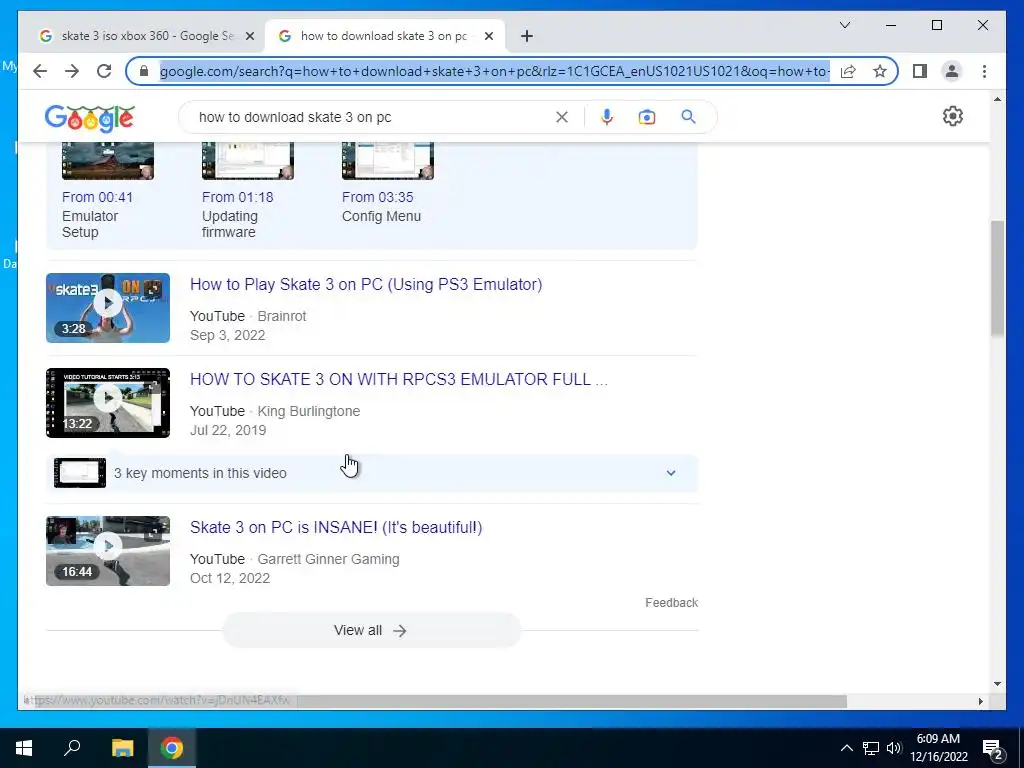The height and width of the screenshot is (768, 1024).
Task: Open the Chrome side panel
Action: [x=920, y=71]
